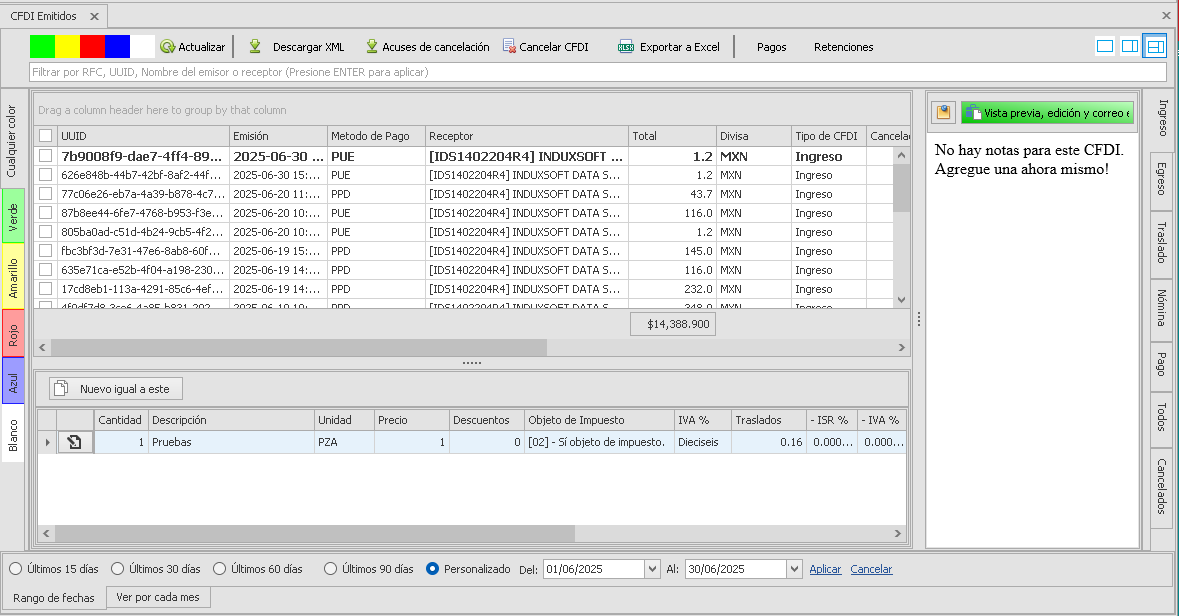Check the select-all checkbox in the UUID header

point(45,136)
